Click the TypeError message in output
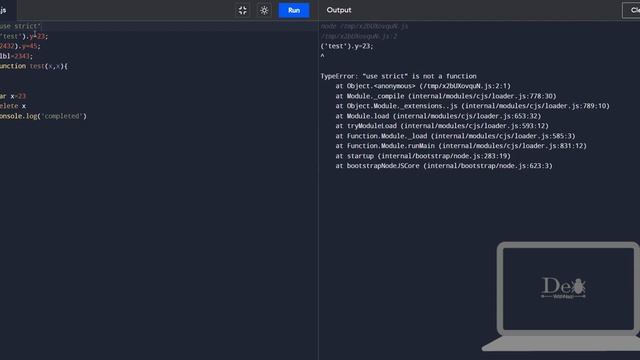Image resolution: width=640 pixels, height=360 pixels. point(398,76)
